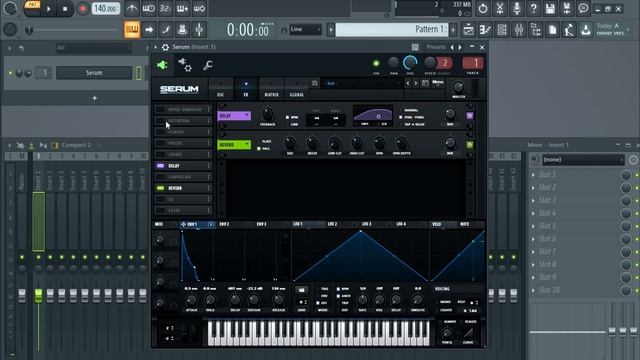The height and width of the screenshot is (360, 640).
Task: Add a new channel with the plus button
Action: [x=94, y=98]
